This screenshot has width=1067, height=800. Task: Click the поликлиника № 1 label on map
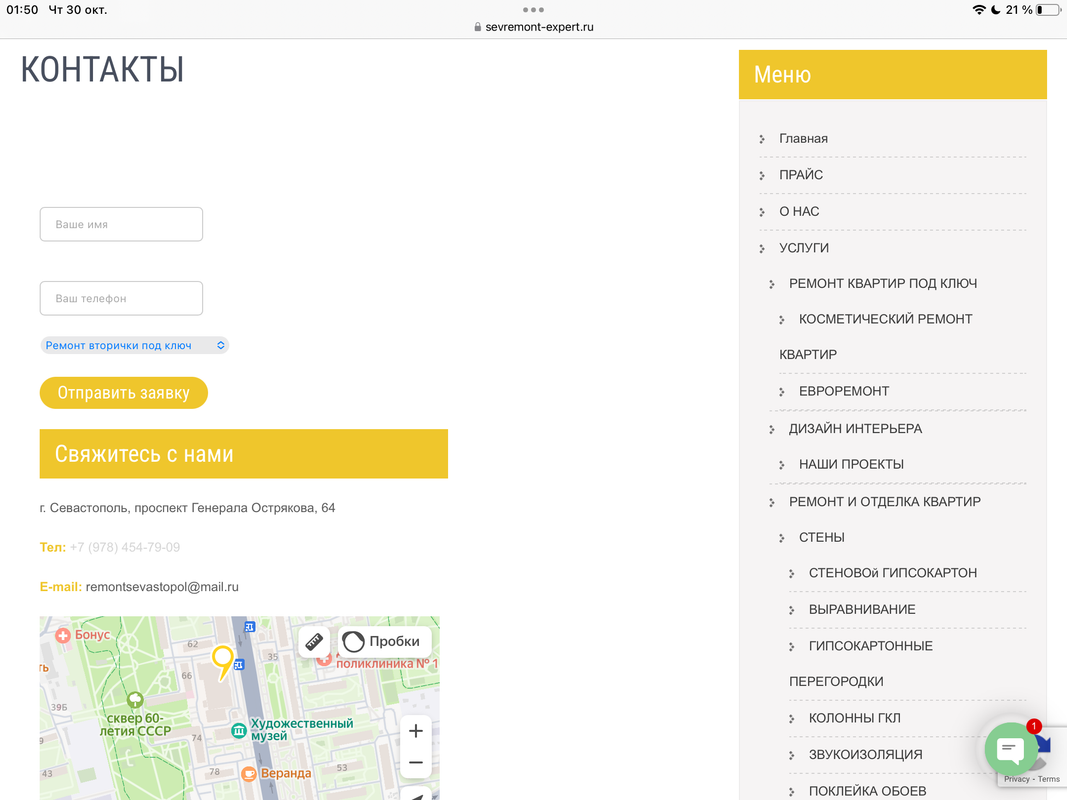tap(387, 663)
